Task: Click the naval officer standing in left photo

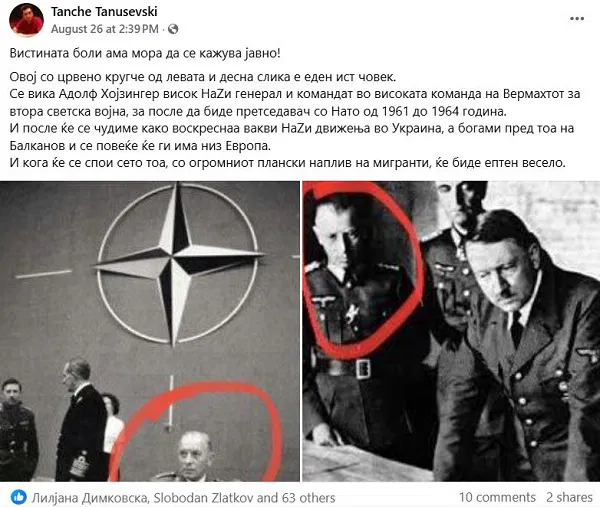Action: click(79, 421)
